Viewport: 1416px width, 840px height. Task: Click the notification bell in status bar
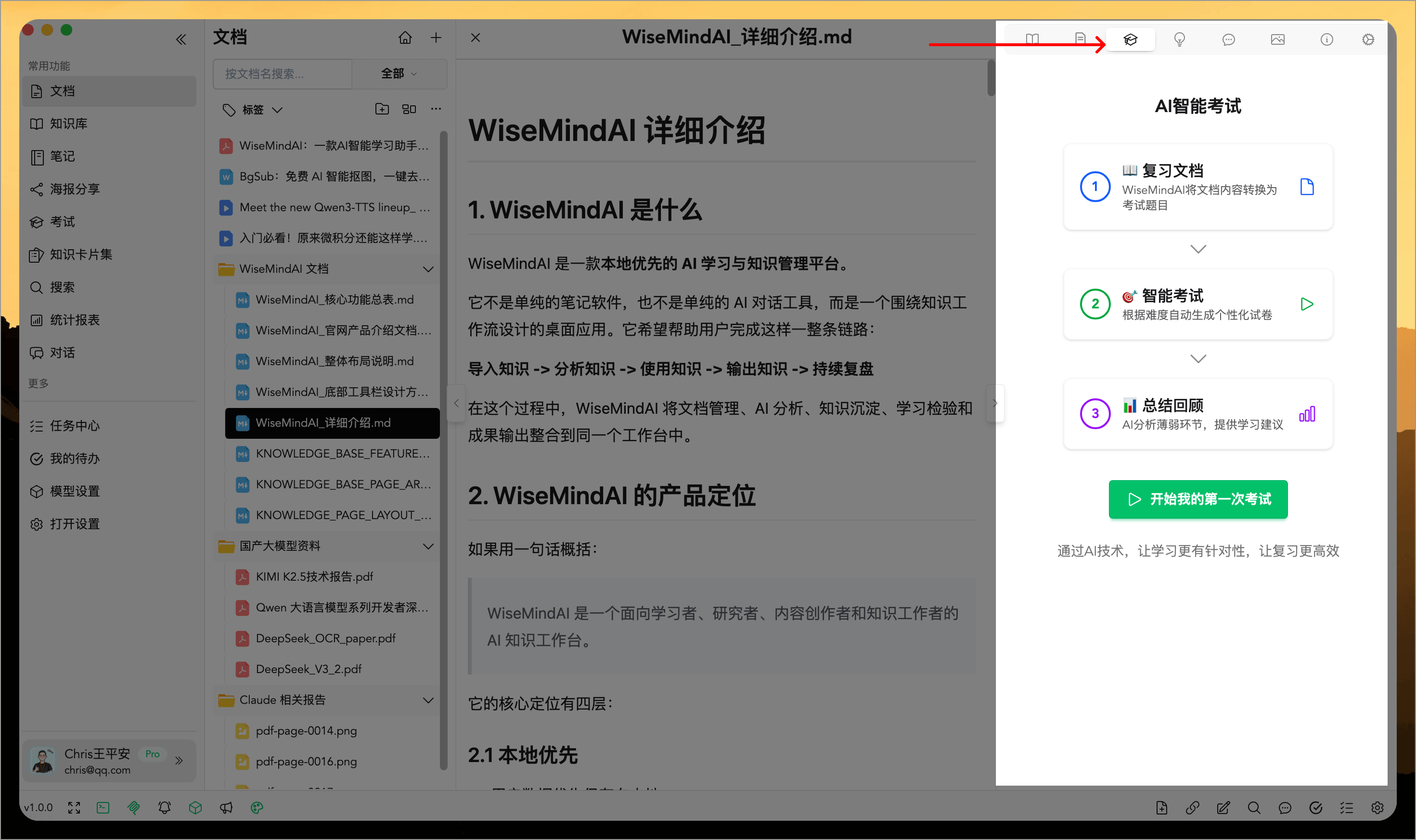click(164, 808)
